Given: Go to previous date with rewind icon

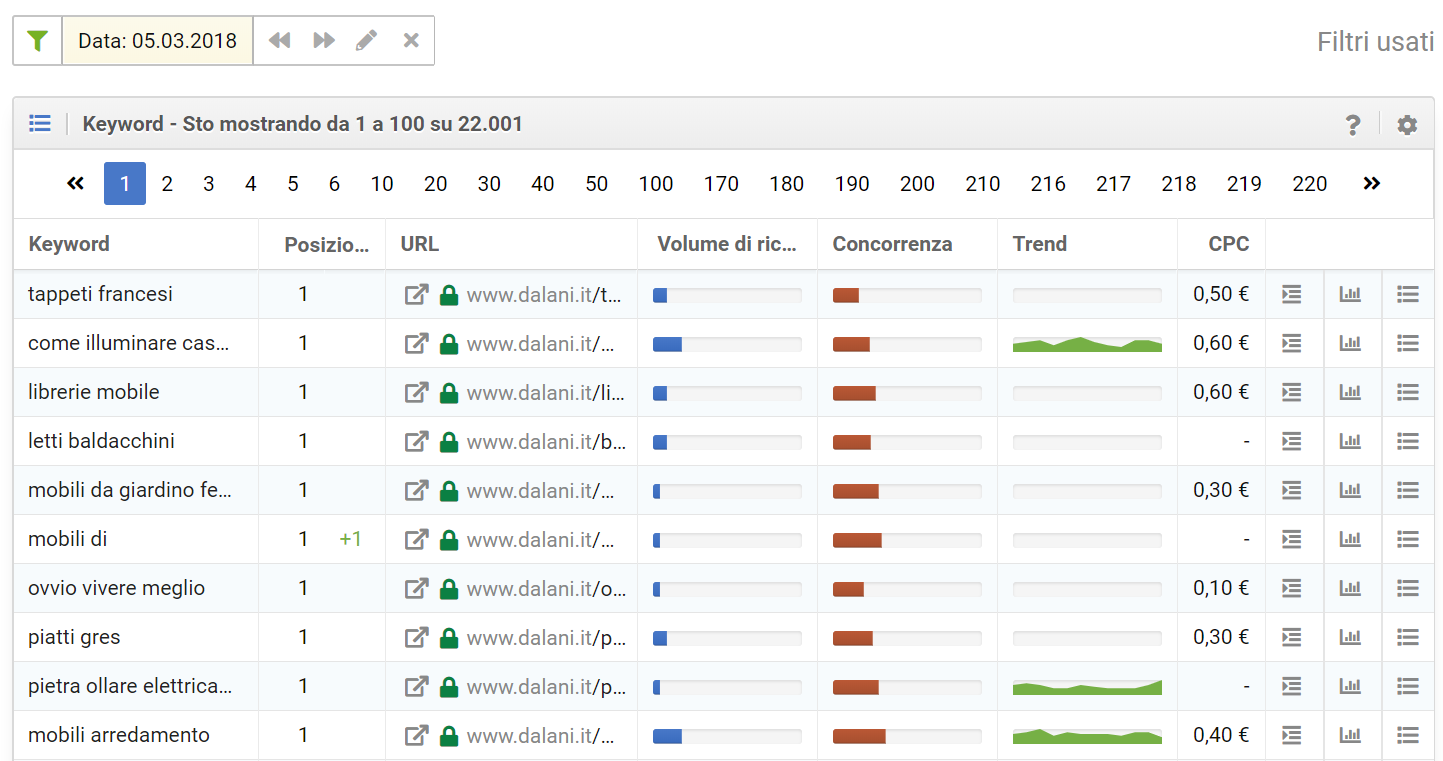Looking at the screenshot, I should coord(280,41).
